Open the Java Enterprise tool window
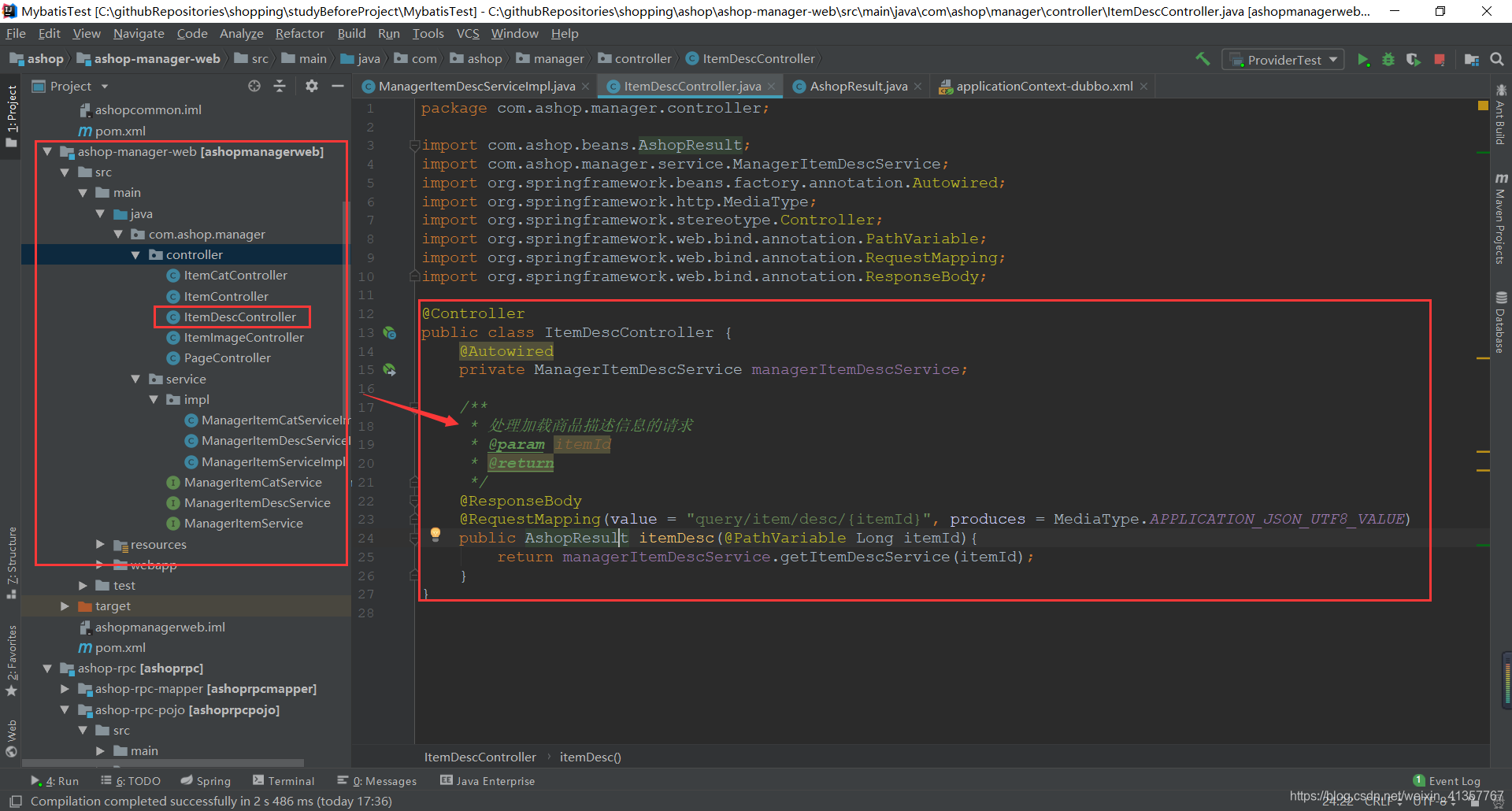The height and width of the screenshot is (811, 1512). (x=487, y=781)
